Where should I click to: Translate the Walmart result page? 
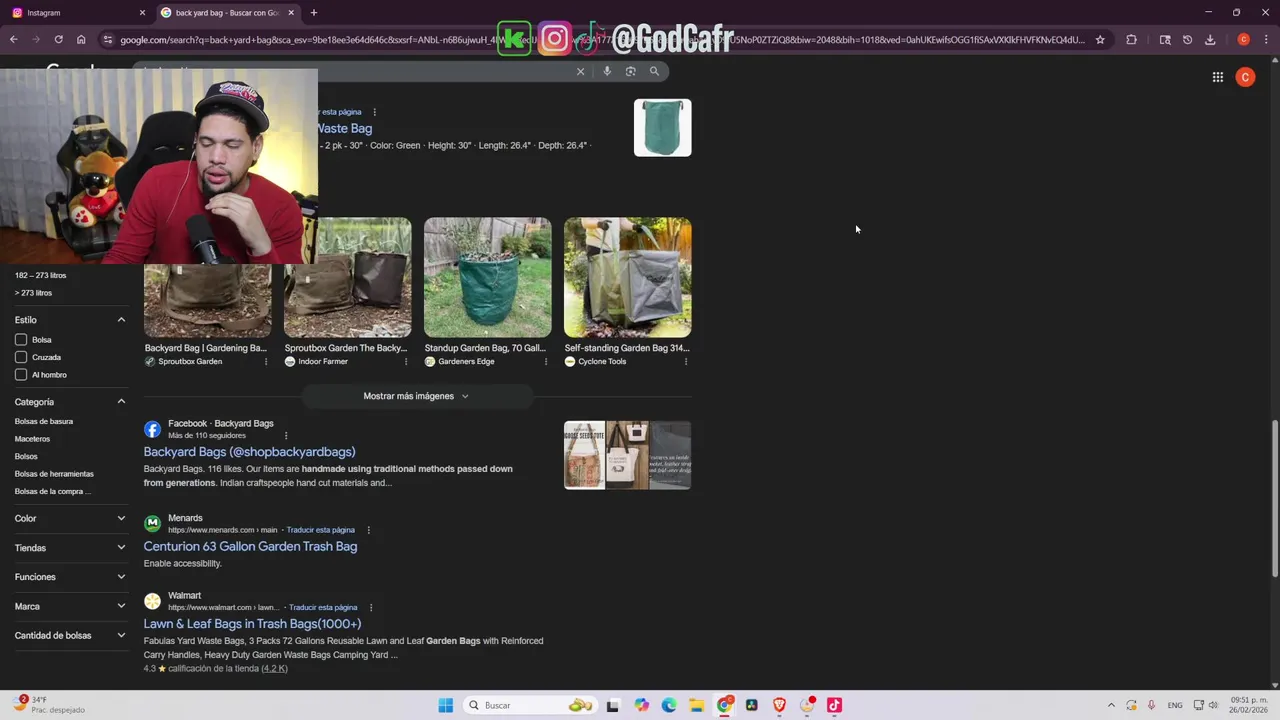[x=323, y=607]
